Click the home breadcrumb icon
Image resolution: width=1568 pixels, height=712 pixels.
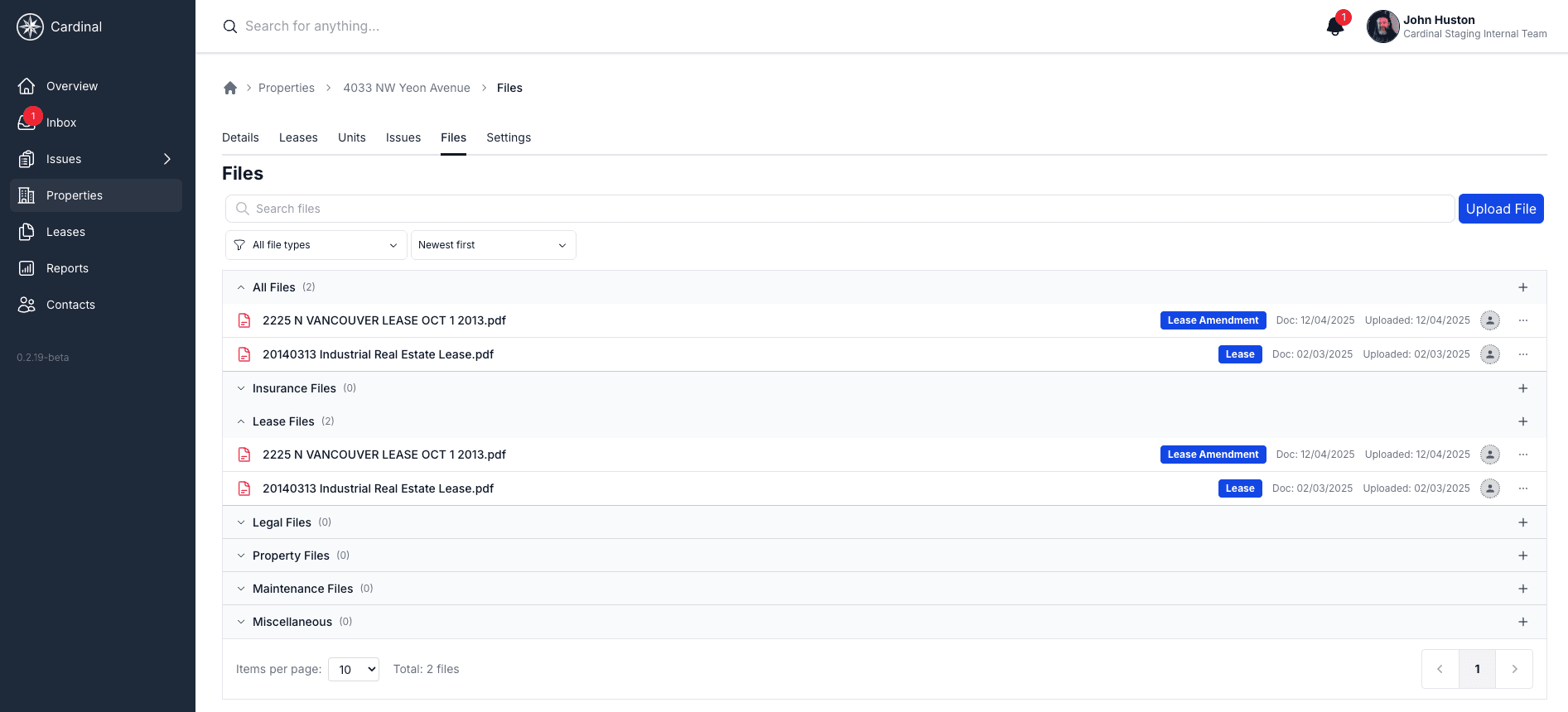point(230,88)
